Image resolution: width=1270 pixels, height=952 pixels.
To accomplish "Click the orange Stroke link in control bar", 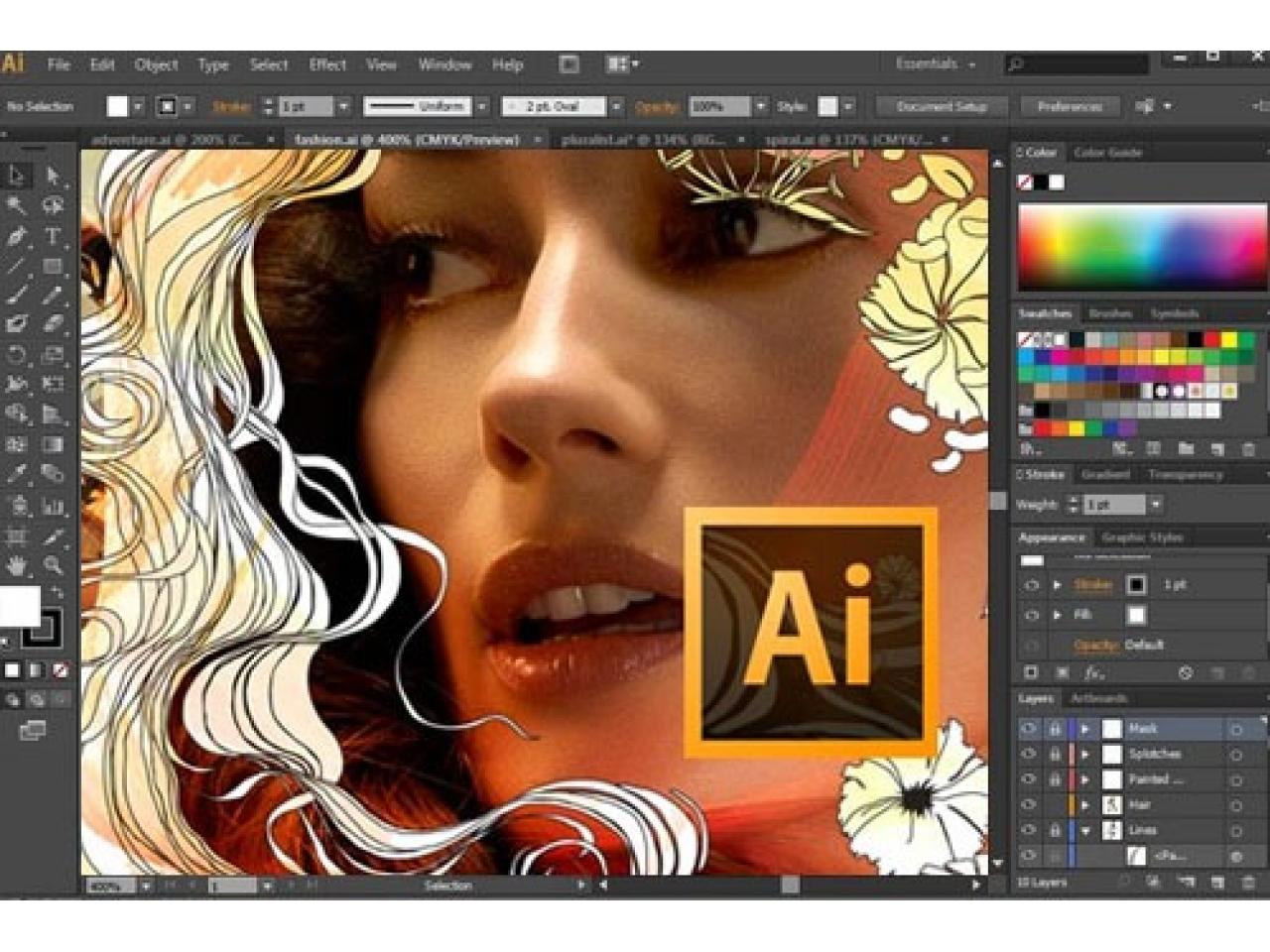I will [x=232, y=106].
